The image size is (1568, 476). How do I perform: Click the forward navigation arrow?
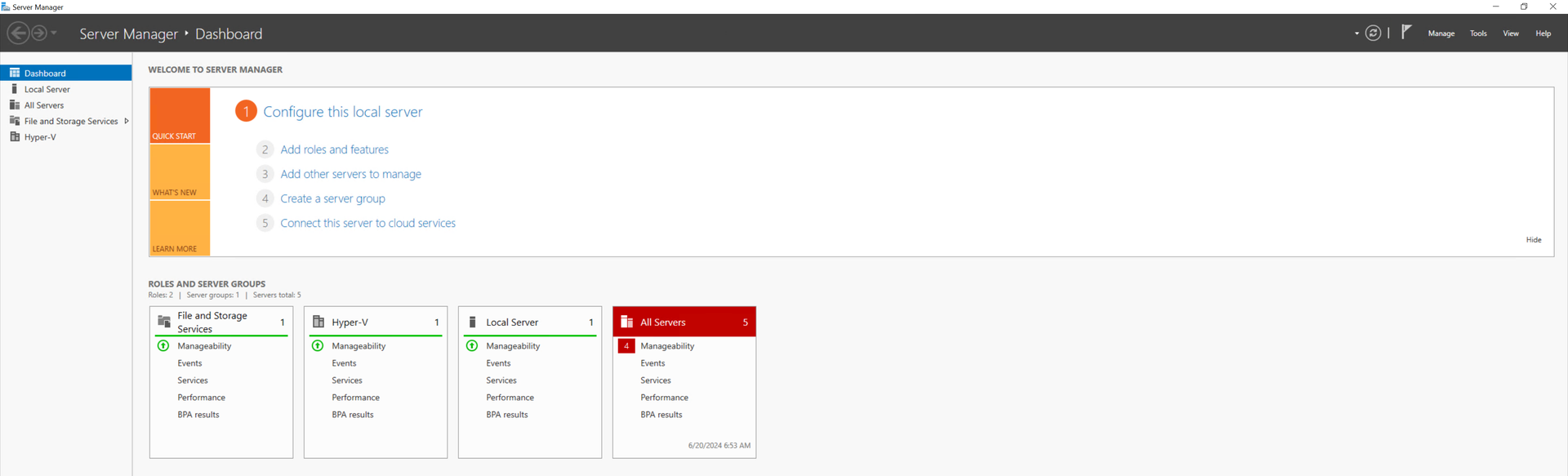coord(38,33)
